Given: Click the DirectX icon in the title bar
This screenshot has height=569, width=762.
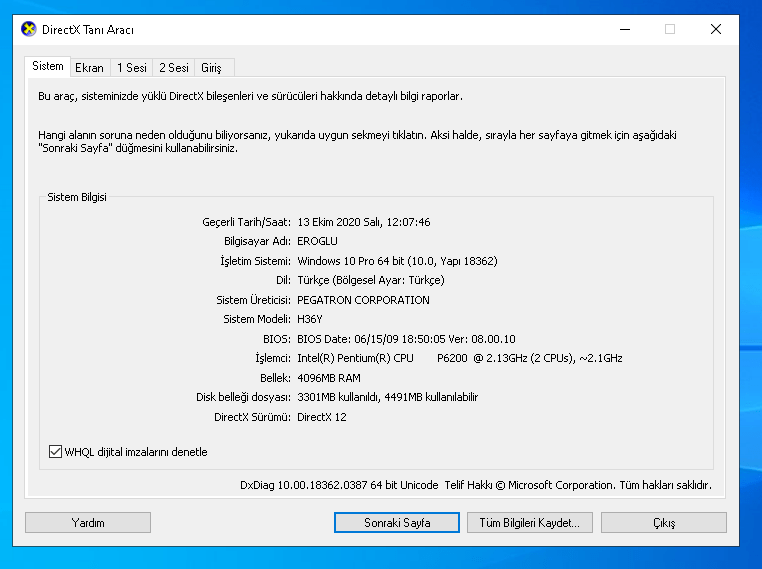Looking at the screenshot, I should pyautogui.click(x=29, y=29).
